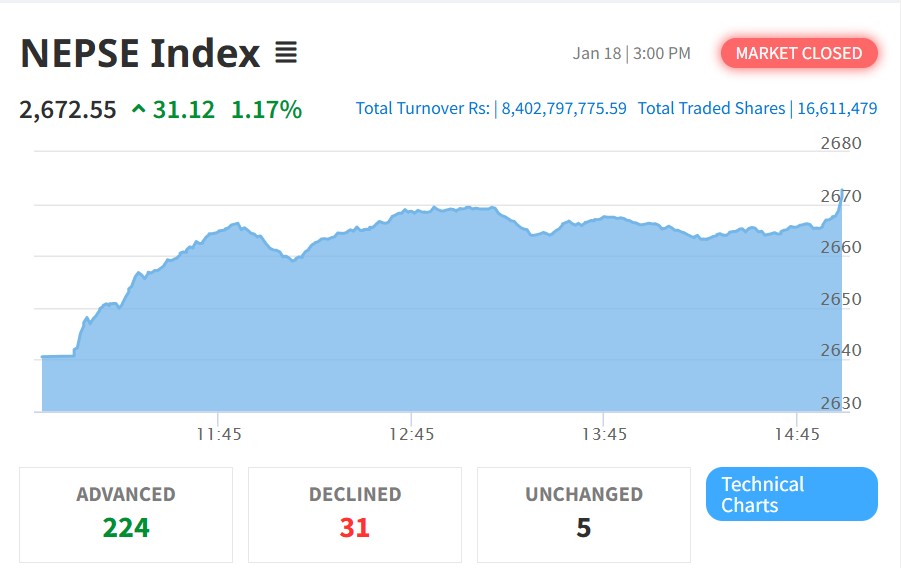This screenshot has width=901, height=568.
Task: Click the 11:45 time axis label
Action: point(218,434)
